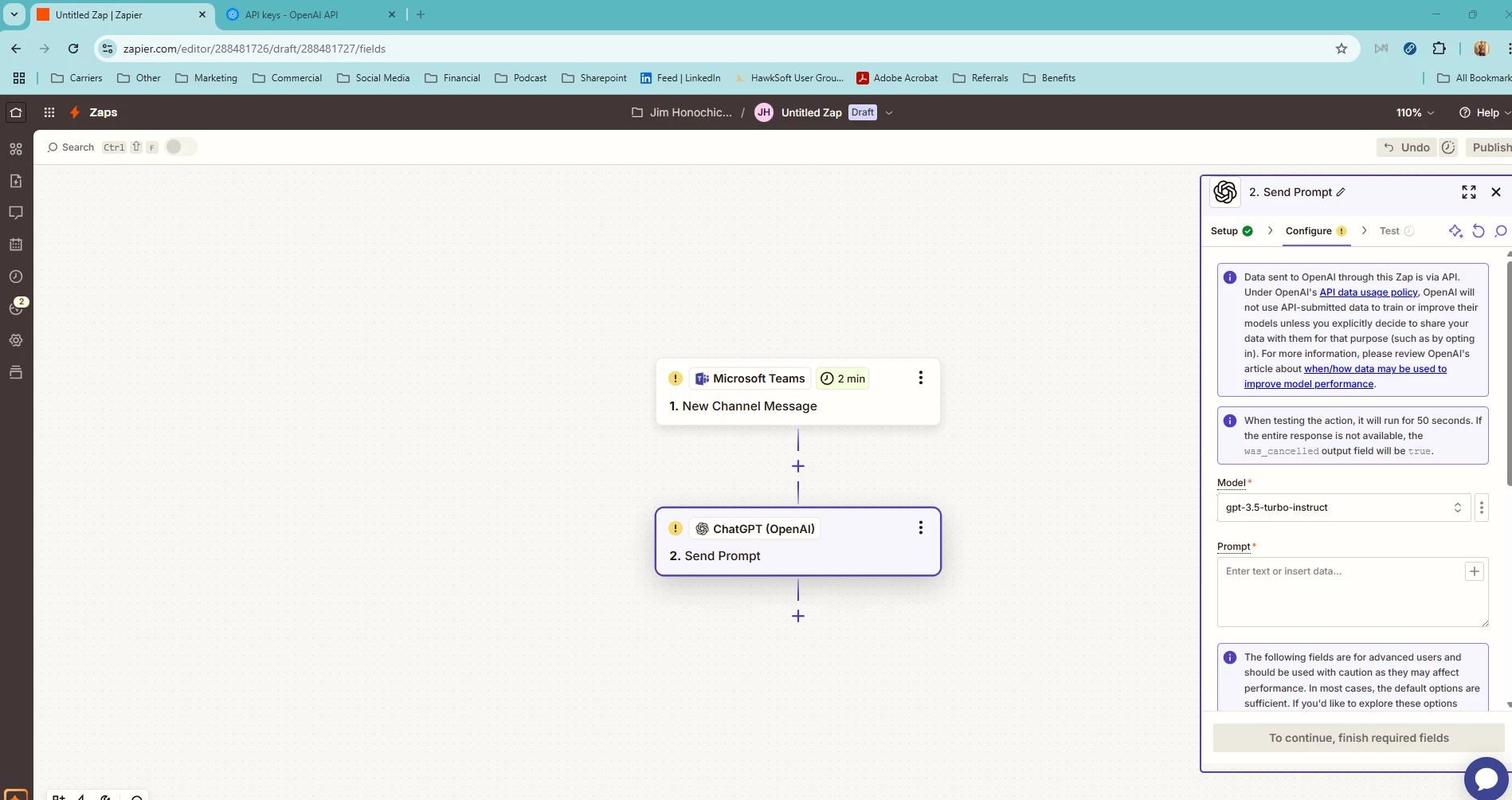Close the Send Prompt step panel
1512x800 pixels.
click(1496, 192)
